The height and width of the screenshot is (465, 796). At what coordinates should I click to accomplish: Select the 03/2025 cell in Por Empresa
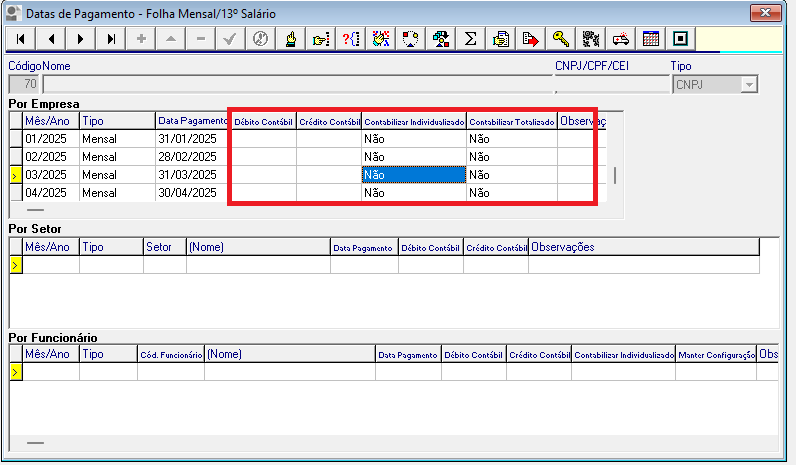pyautogui.click(x=51, y=175)
